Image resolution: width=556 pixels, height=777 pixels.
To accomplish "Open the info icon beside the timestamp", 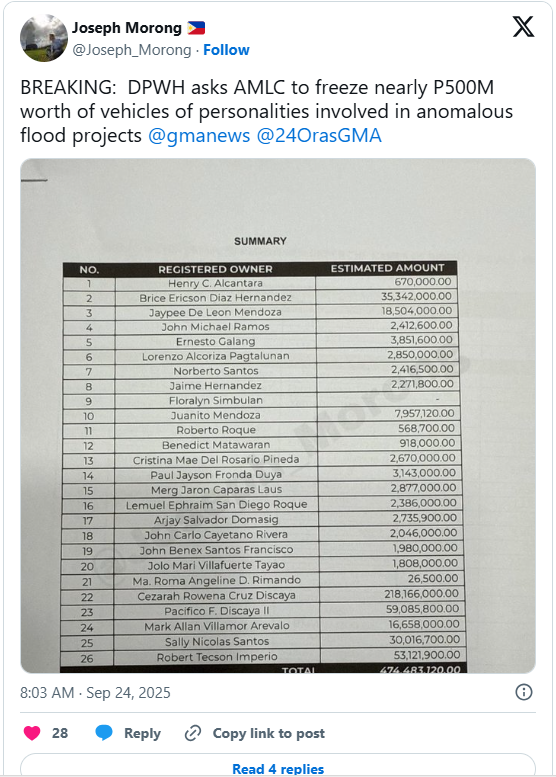I will [x=524, y=692].
